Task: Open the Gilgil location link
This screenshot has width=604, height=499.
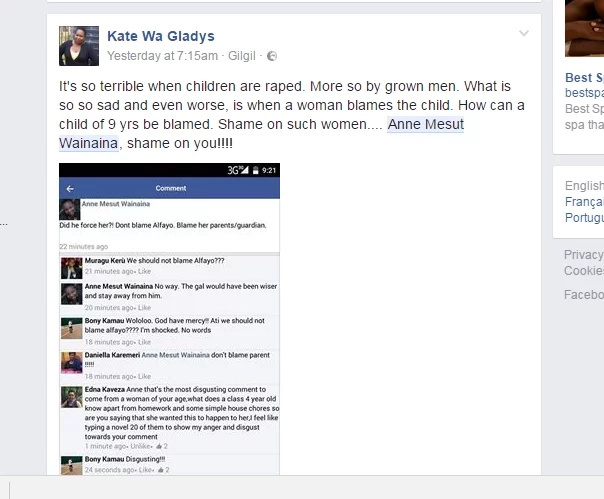Action: 242,56
